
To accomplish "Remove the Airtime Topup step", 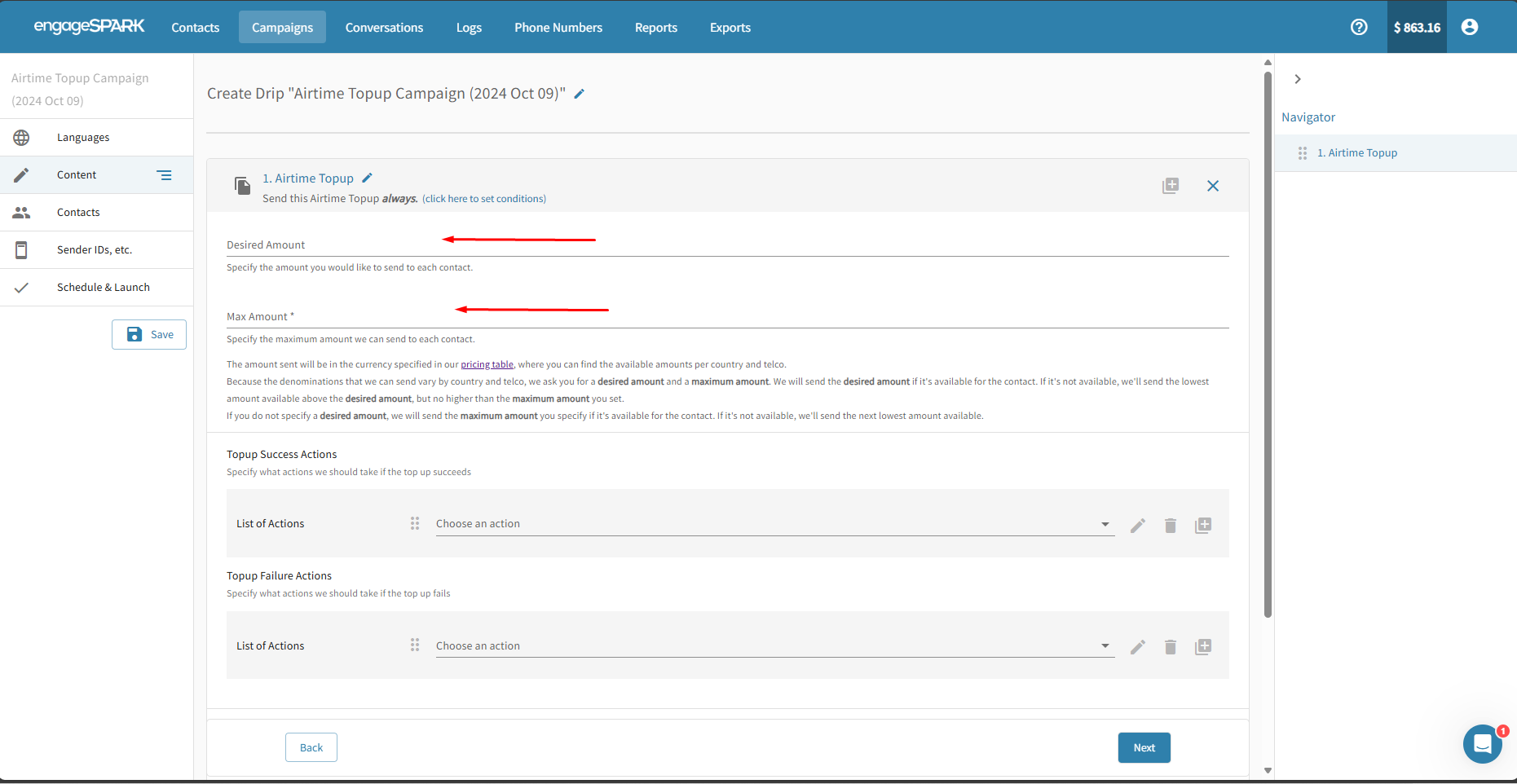I will [1212, 186].
